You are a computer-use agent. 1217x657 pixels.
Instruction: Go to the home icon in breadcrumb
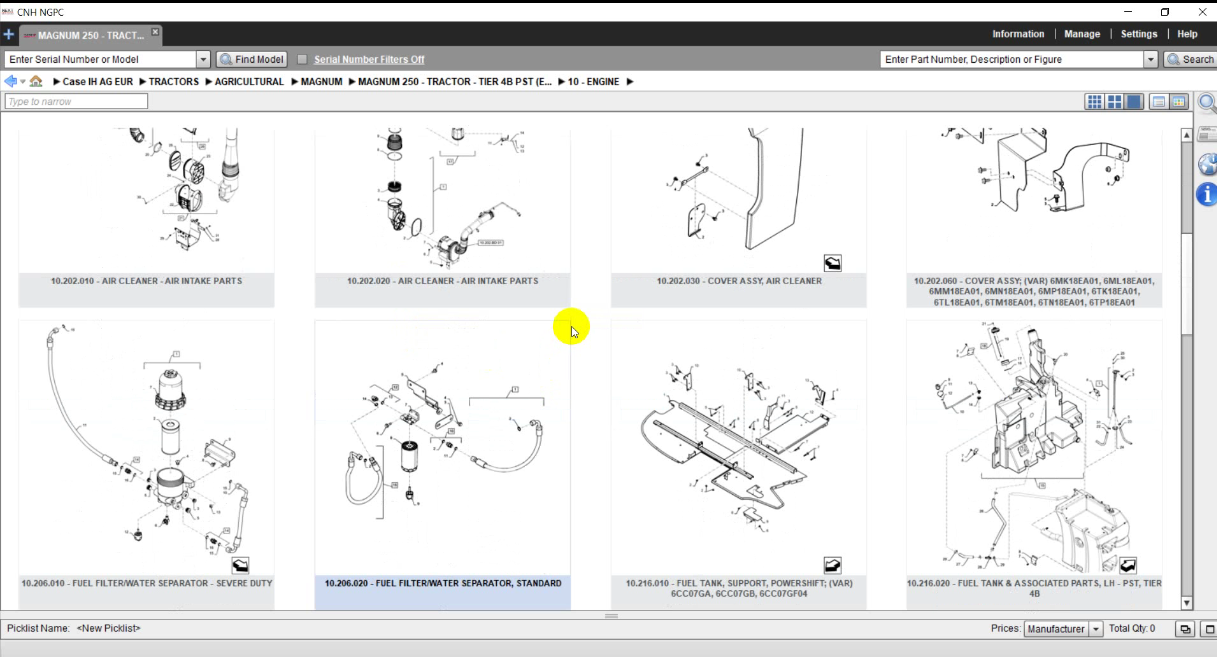click(x=36, y=81)
